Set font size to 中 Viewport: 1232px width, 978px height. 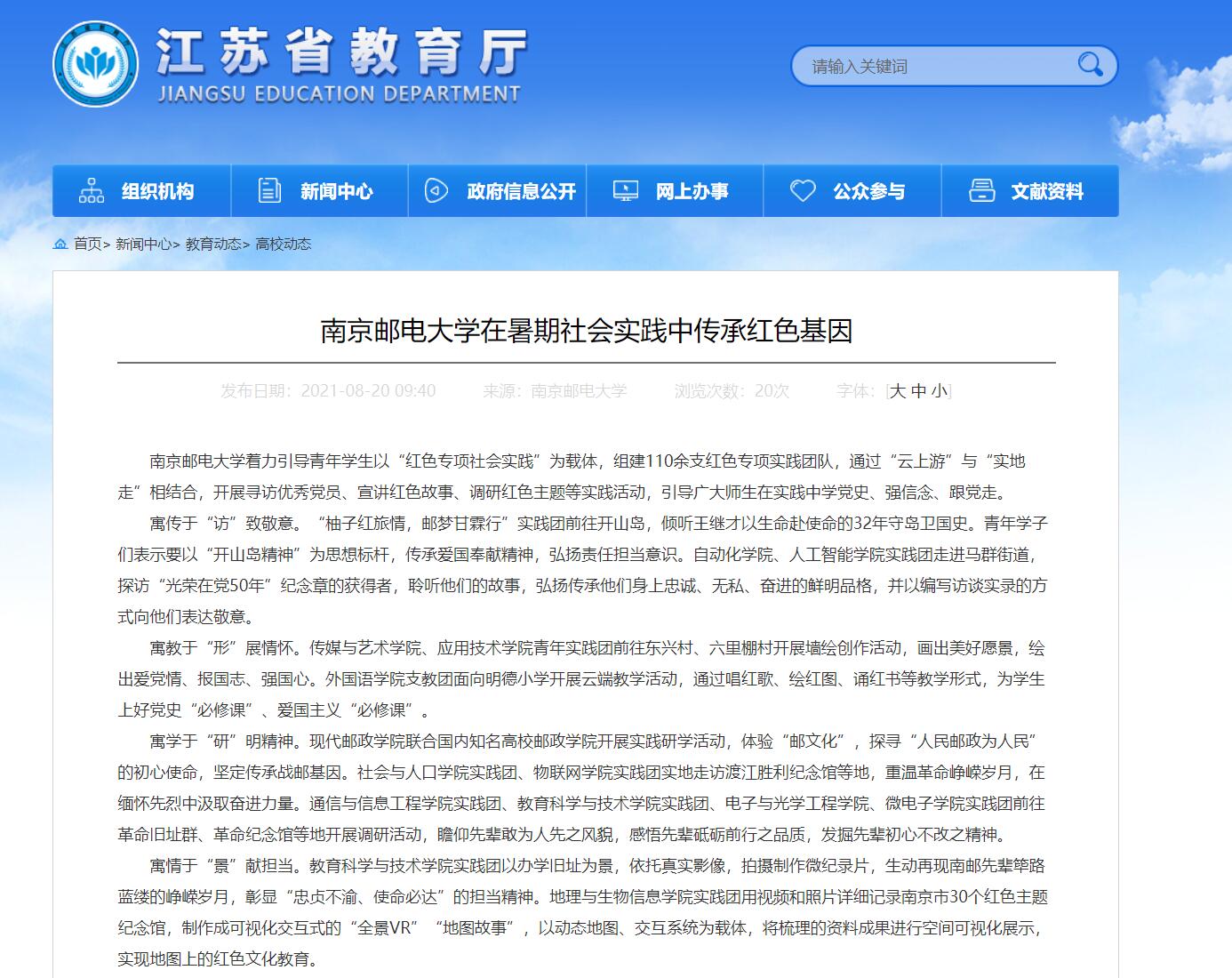(919, 391)
